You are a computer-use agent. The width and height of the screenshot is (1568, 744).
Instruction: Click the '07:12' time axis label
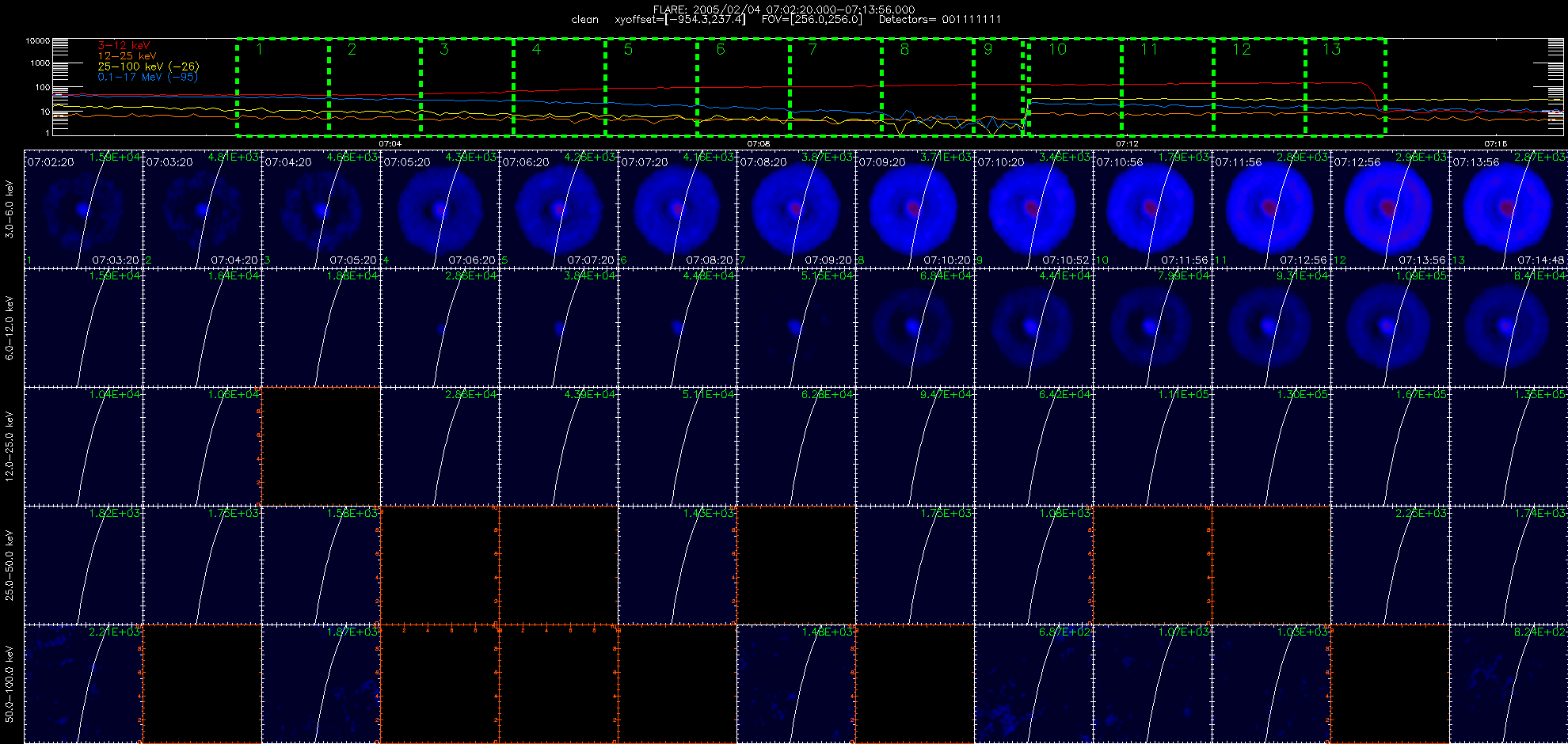[1127, 143]
